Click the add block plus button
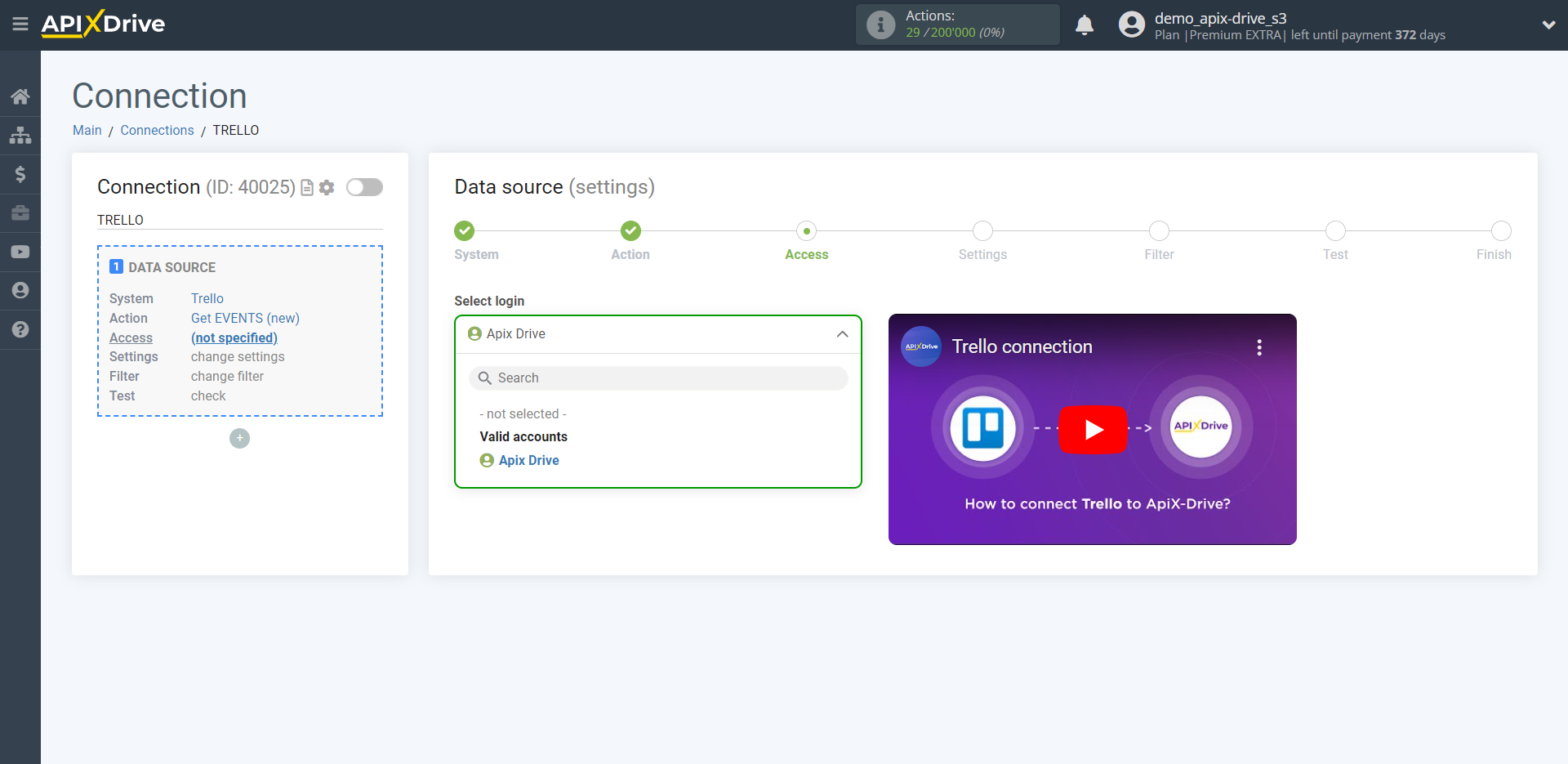 click(239, 439)
